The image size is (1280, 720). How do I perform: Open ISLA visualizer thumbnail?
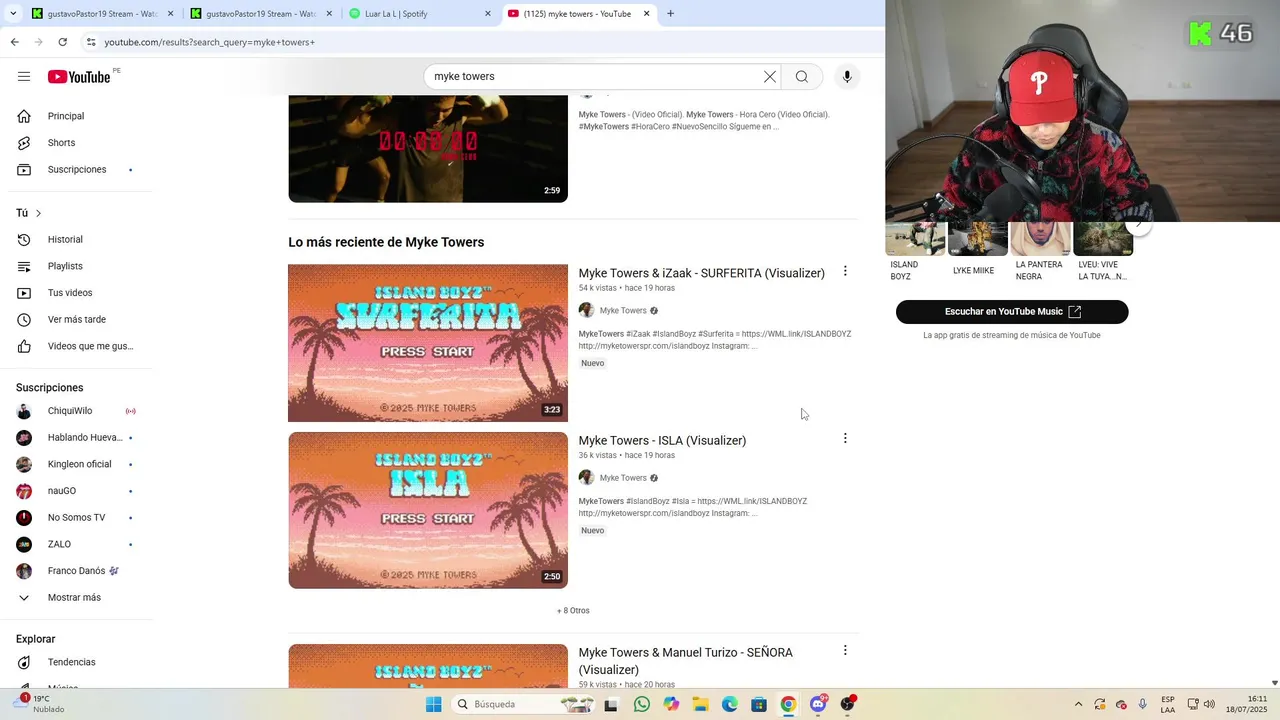pyautogui.click(x=428, y=510)
